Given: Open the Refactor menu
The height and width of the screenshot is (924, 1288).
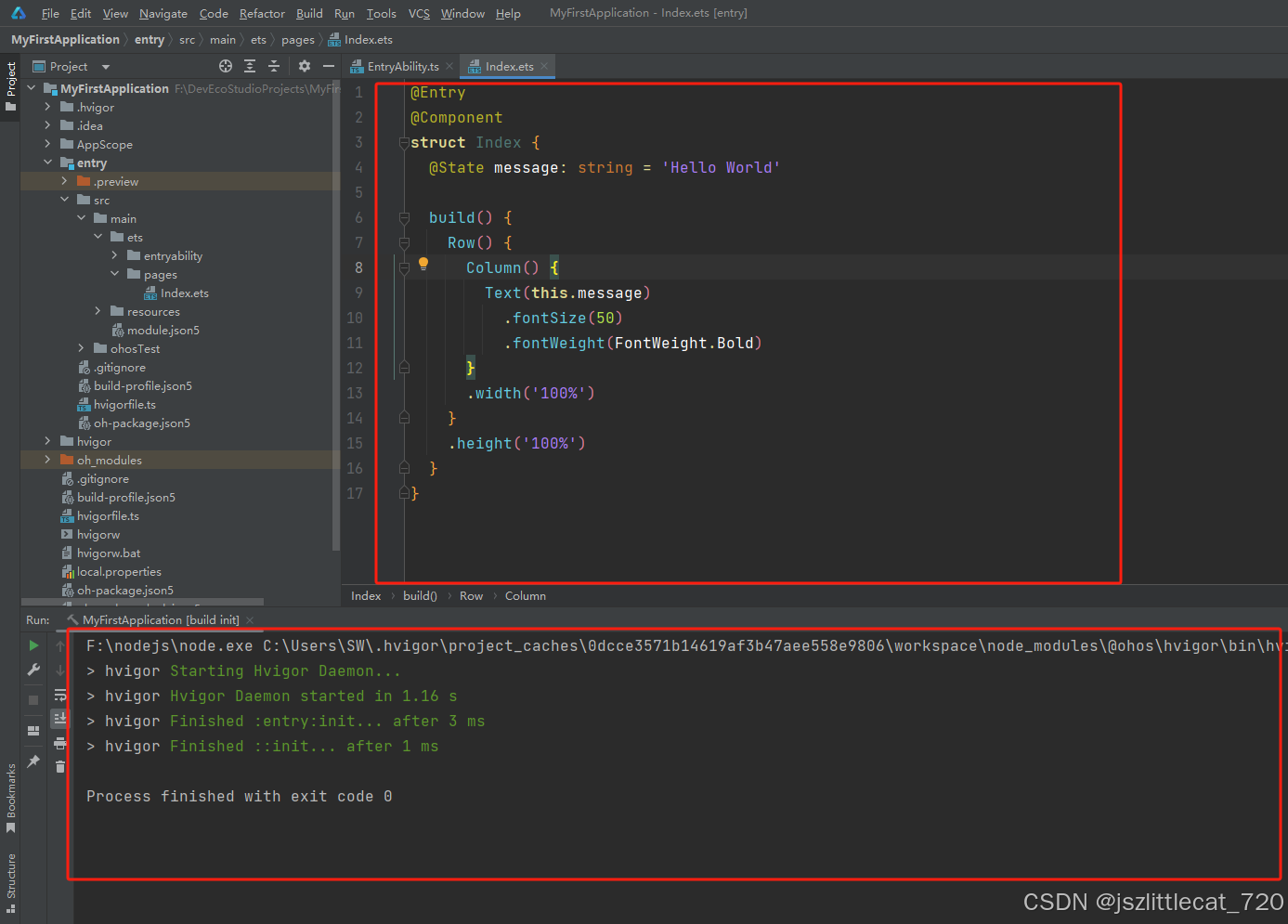Looking at the screenshot, I should click(262, 13).
